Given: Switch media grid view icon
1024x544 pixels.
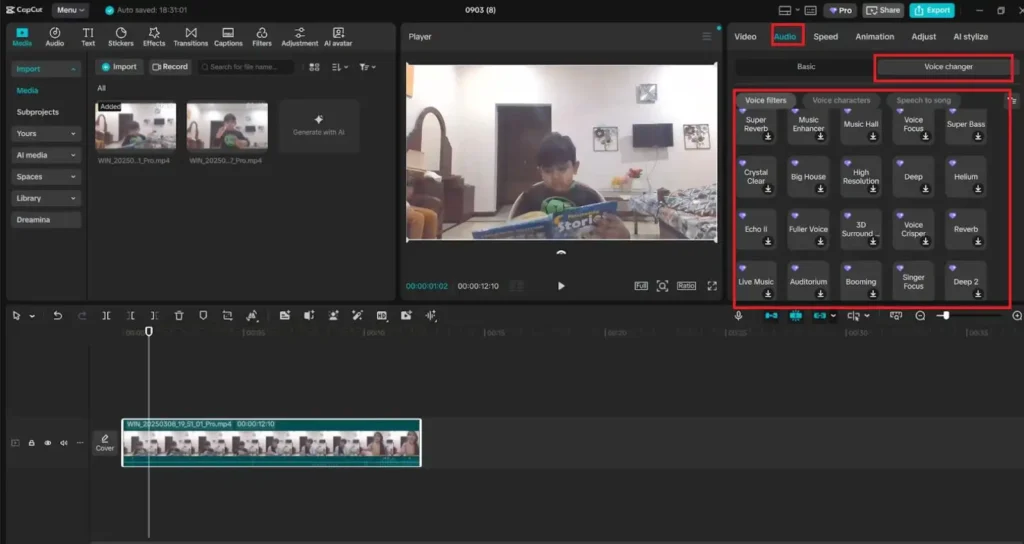Looking at the screenshot, I should (314, 67).
